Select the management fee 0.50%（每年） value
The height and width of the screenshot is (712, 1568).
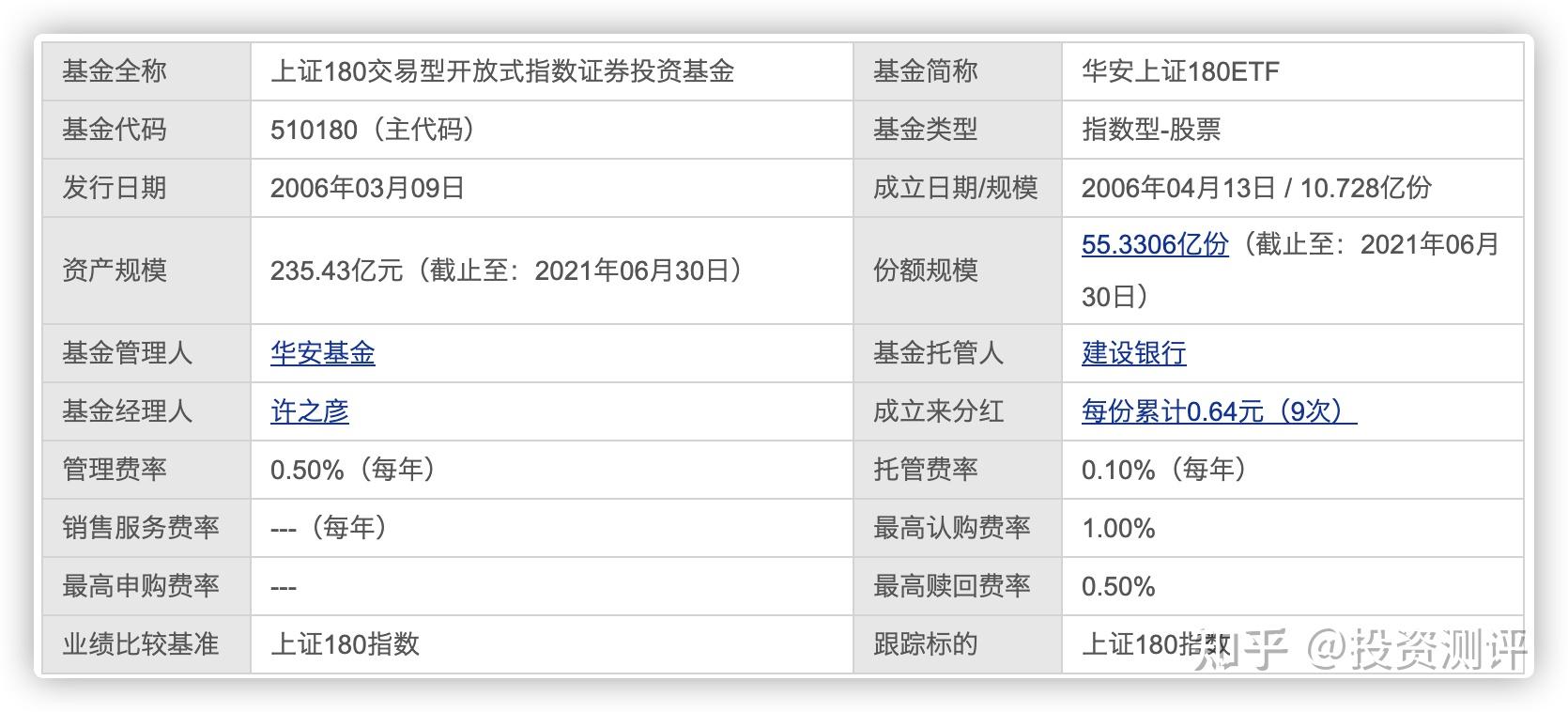tap(352, 470)
